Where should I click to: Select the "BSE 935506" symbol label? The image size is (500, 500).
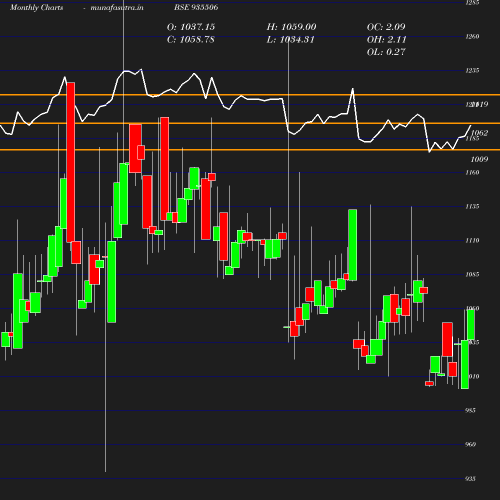pos(196,7)
